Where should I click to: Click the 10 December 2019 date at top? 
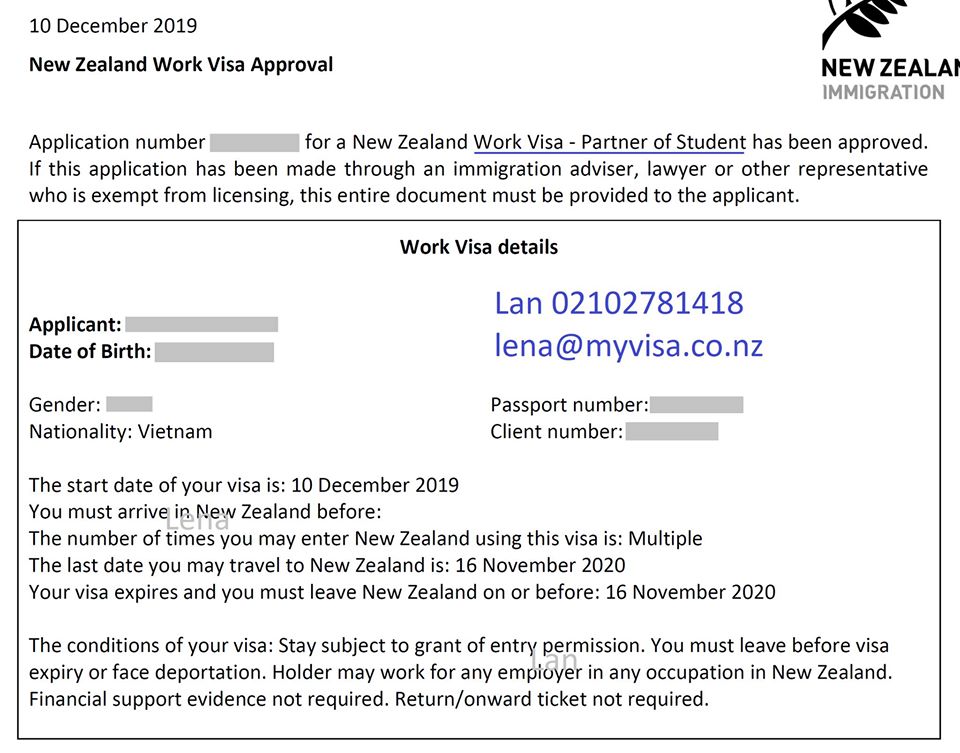(x=113, y=26)
